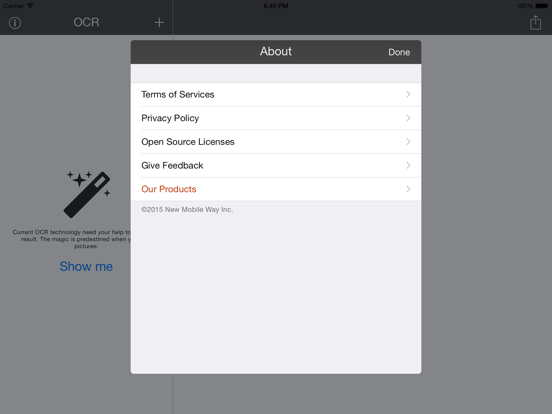Expand chevron on Privacy Policy row
Screen dimensions: 552x414
click(x=408, y=118)
